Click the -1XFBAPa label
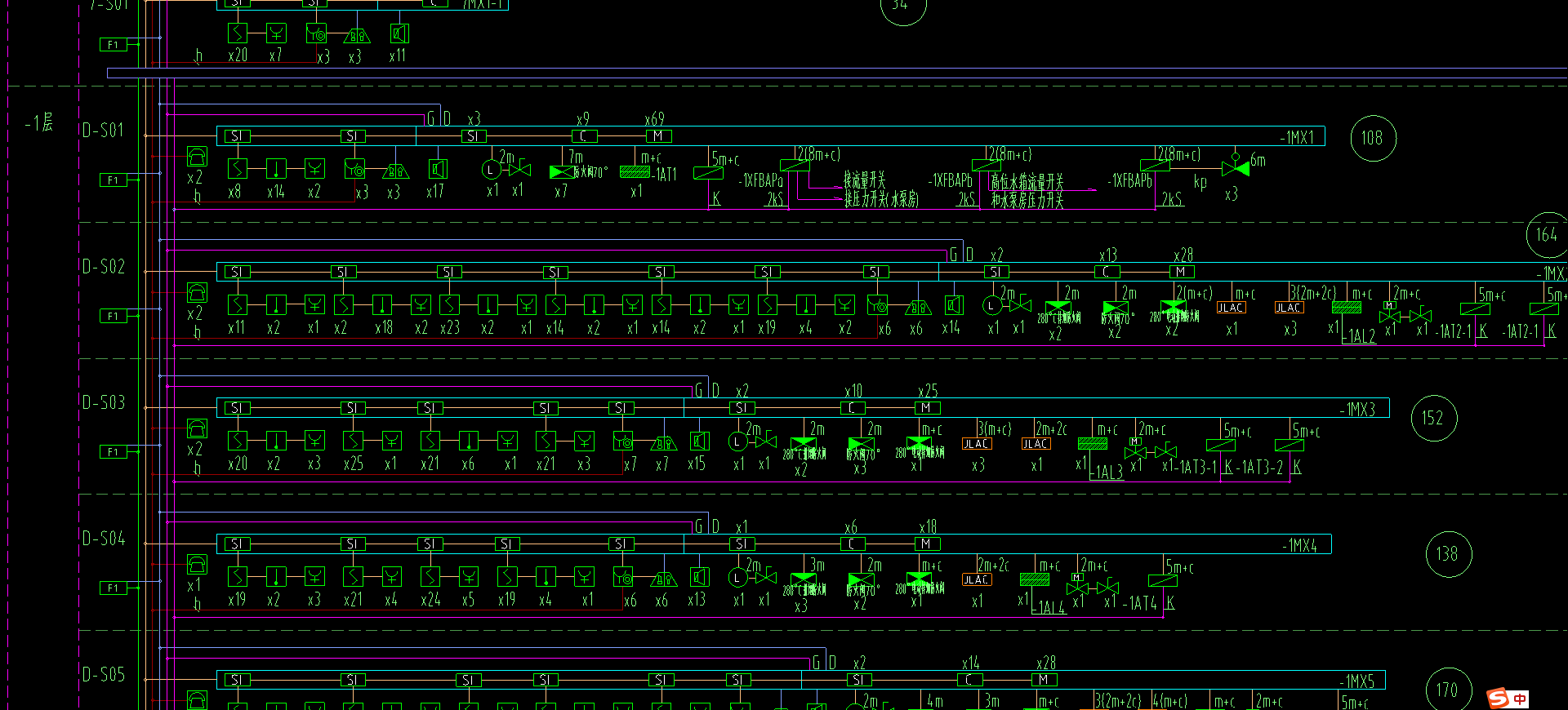This screenshot has height=710, width=1568. coord(761,180)
